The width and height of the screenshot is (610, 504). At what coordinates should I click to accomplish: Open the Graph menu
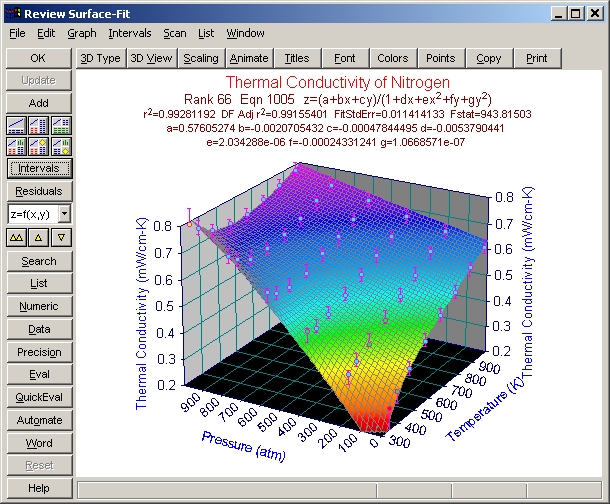82,33
